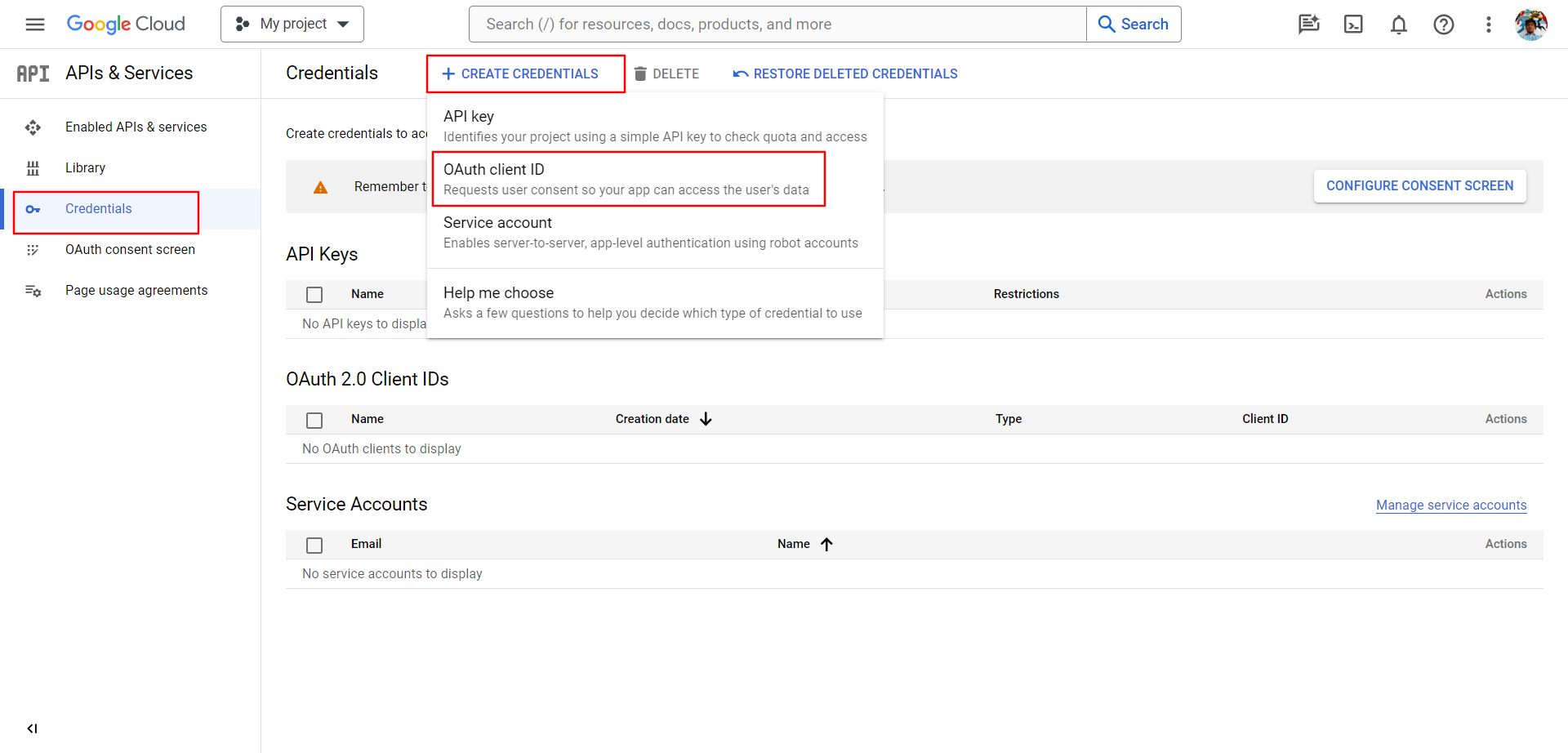Open the navigation hamburger menu
The width and height of the screenshot is (1568, 753).
34,24
